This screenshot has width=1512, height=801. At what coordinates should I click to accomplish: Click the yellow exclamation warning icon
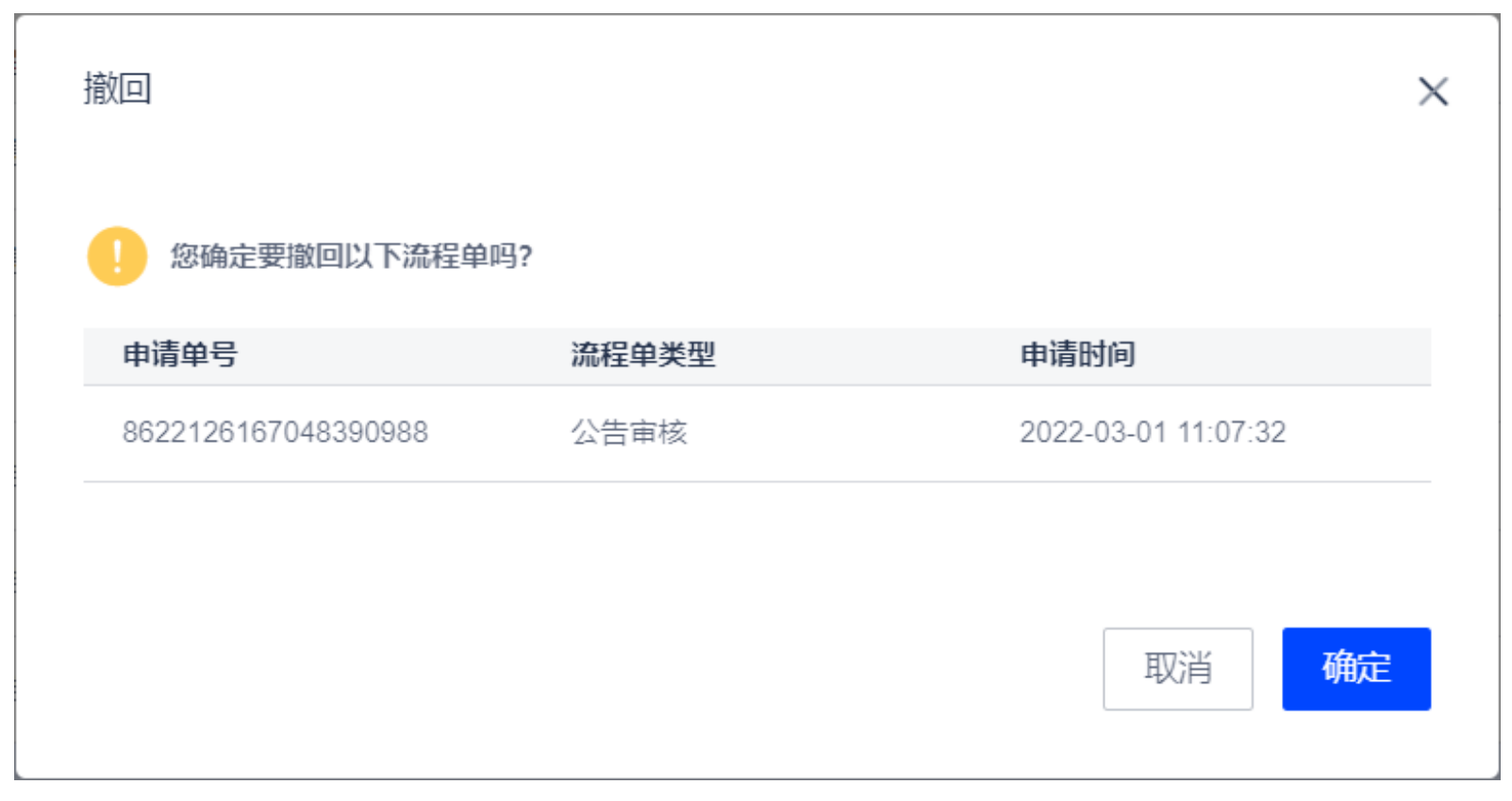click(117, 256)
